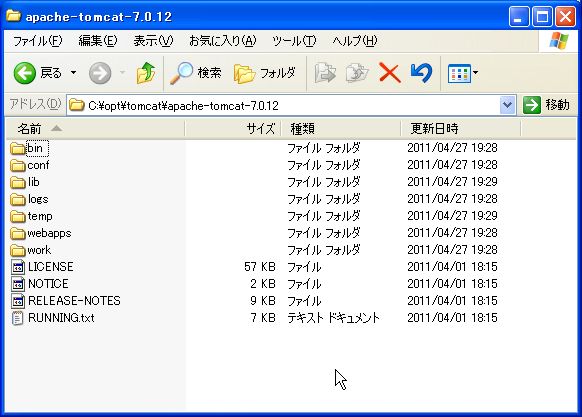Click the Windows flag logo

click(559, 41)
